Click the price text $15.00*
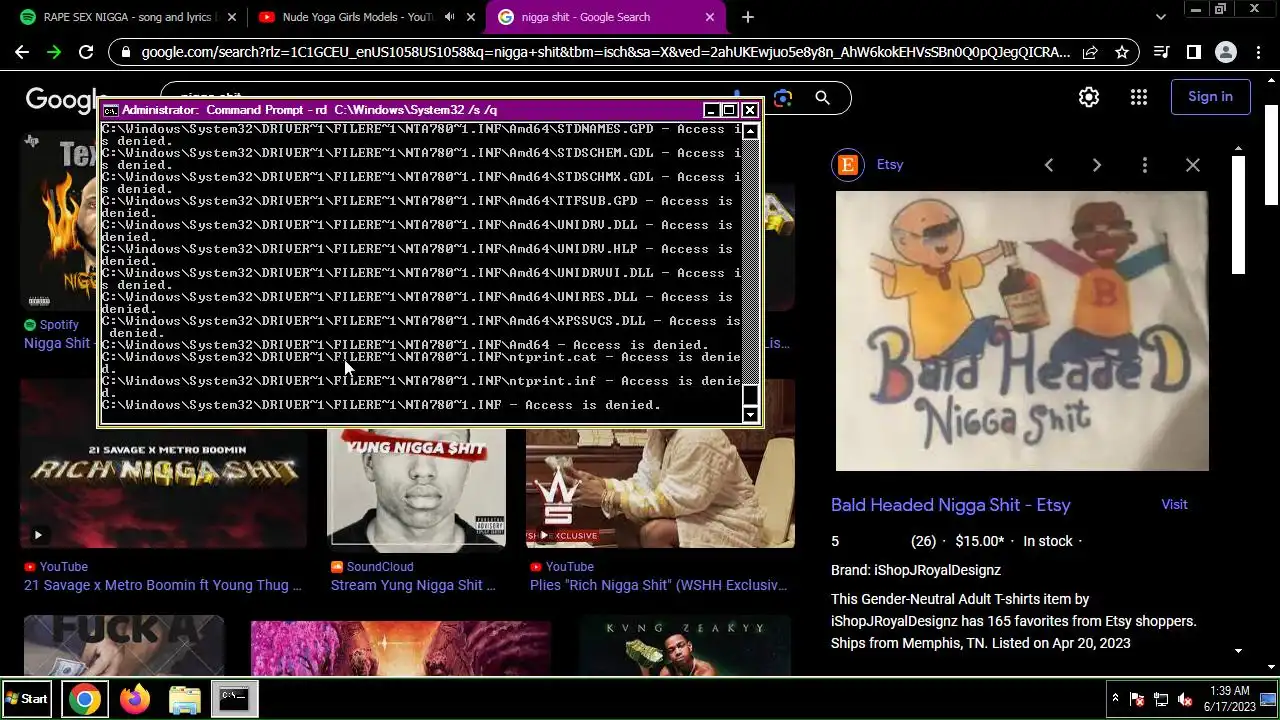The width and height of the screenshot is (1280, 720). pos(979,541)
